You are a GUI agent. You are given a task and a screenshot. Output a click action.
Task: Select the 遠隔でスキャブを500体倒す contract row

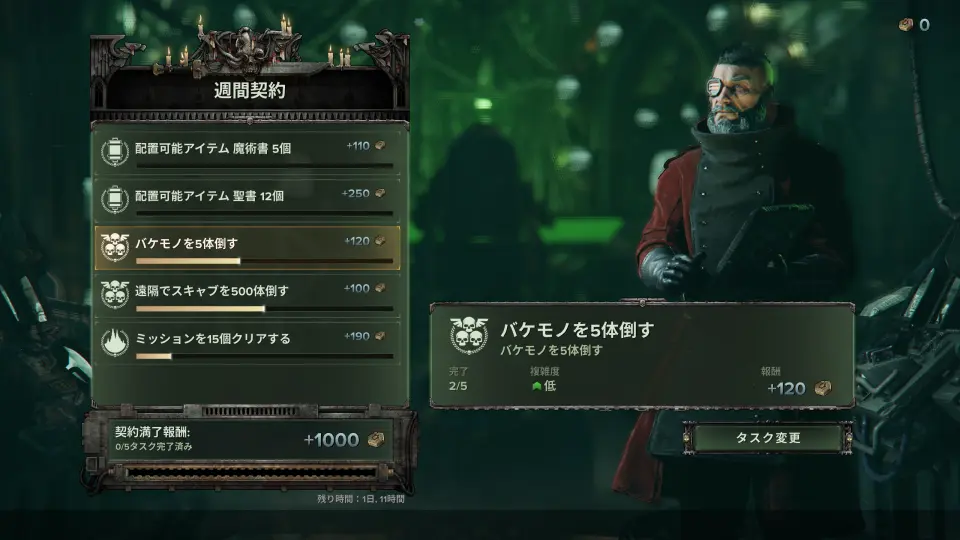tap(247, 295)
